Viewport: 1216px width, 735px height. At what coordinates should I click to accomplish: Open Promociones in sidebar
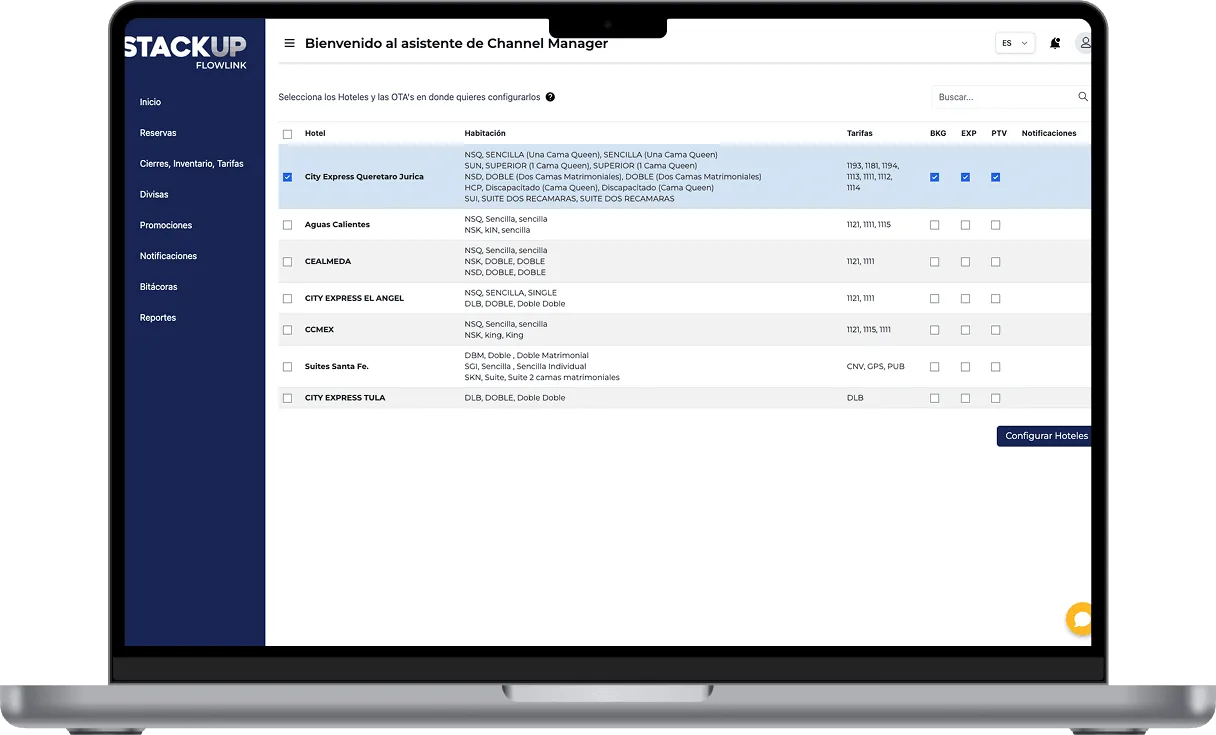click(166, 226)
